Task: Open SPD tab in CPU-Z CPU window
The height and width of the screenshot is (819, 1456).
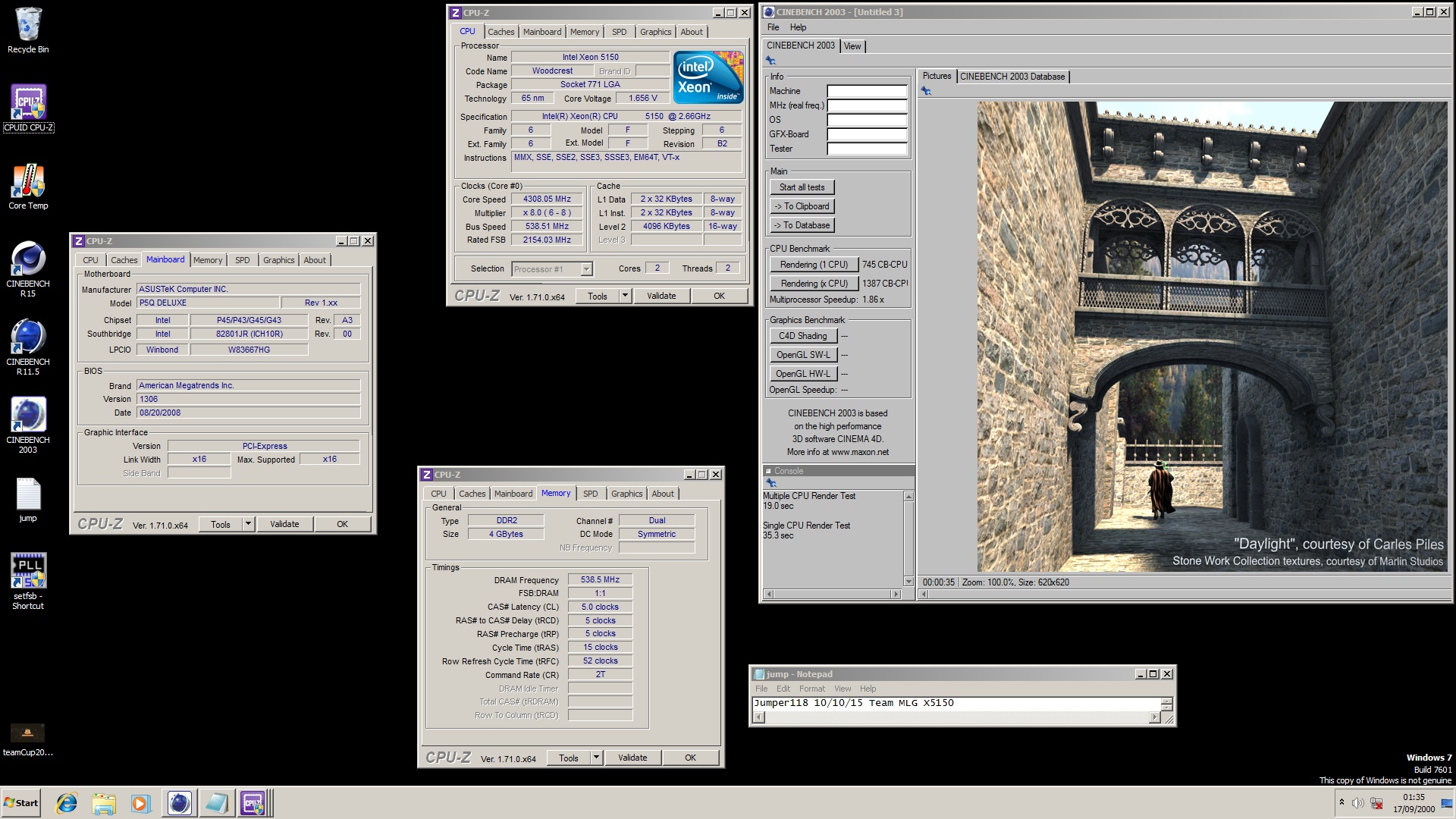Action: pos(620,32)
